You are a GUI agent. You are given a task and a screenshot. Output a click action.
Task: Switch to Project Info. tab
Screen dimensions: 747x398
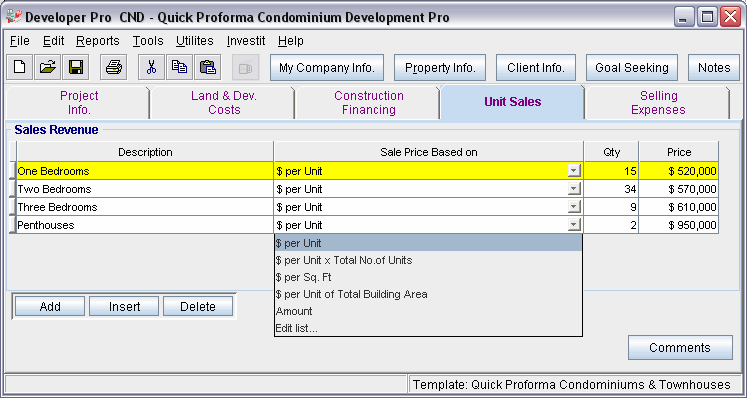point(79,102)
